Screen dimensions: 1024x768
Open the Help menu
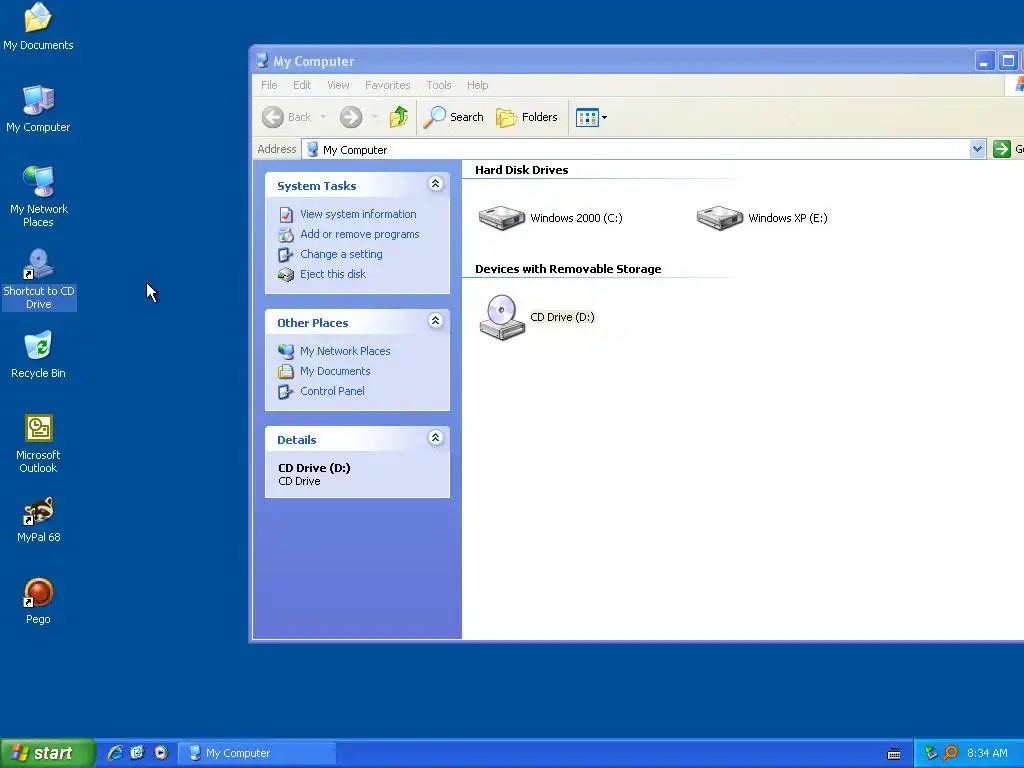477,85
